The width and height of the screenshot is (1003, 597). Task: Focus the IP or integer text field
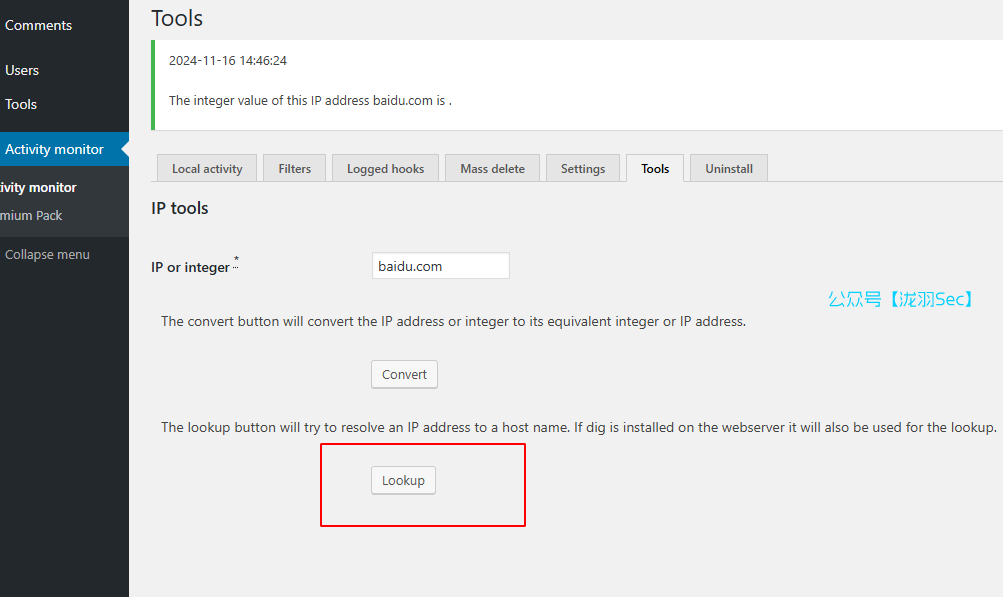440,266
